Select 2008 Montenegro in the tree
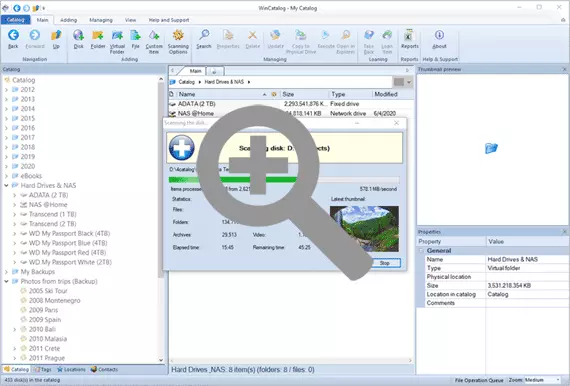570x386 pixels. point(55,301)
